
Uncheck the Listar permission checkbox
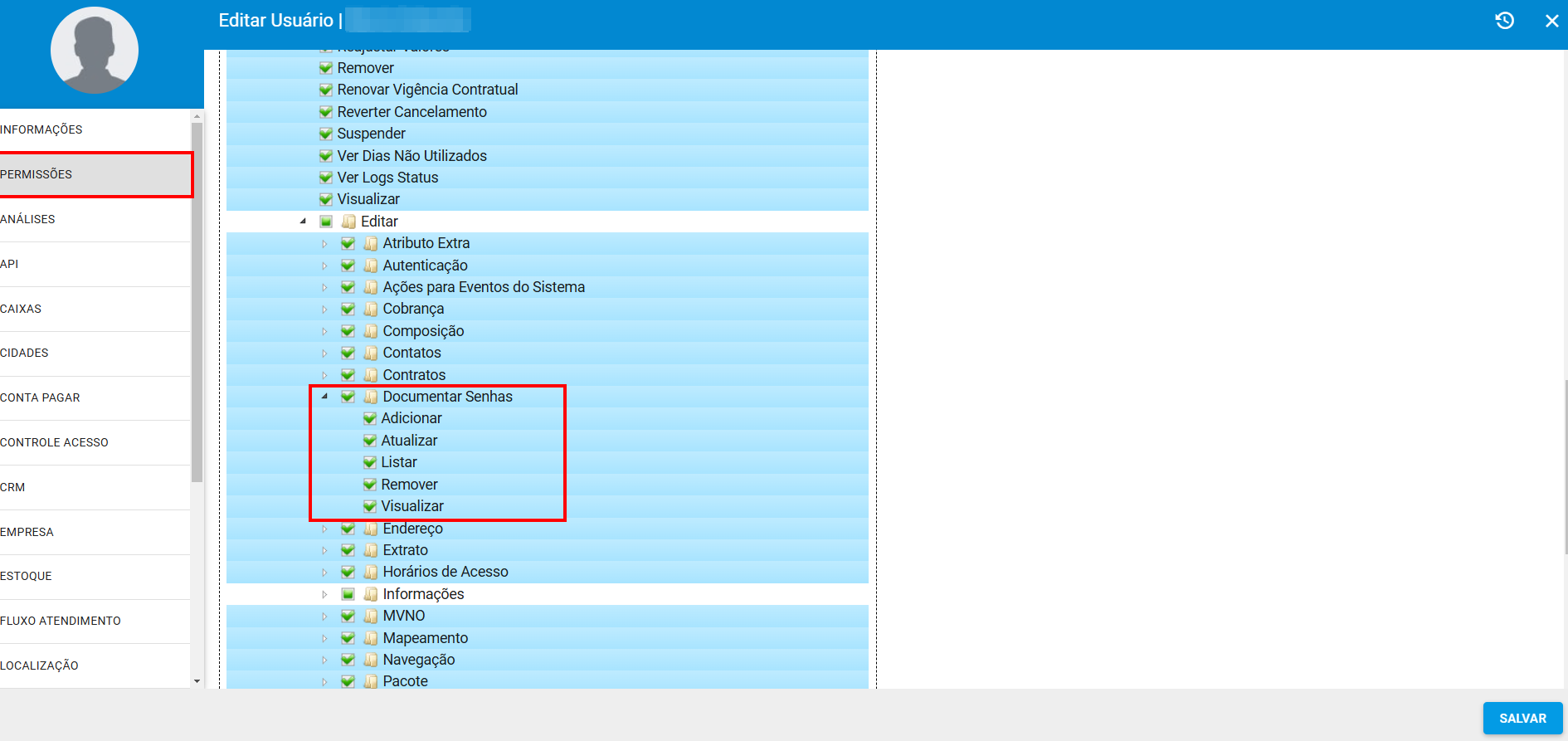370,462
